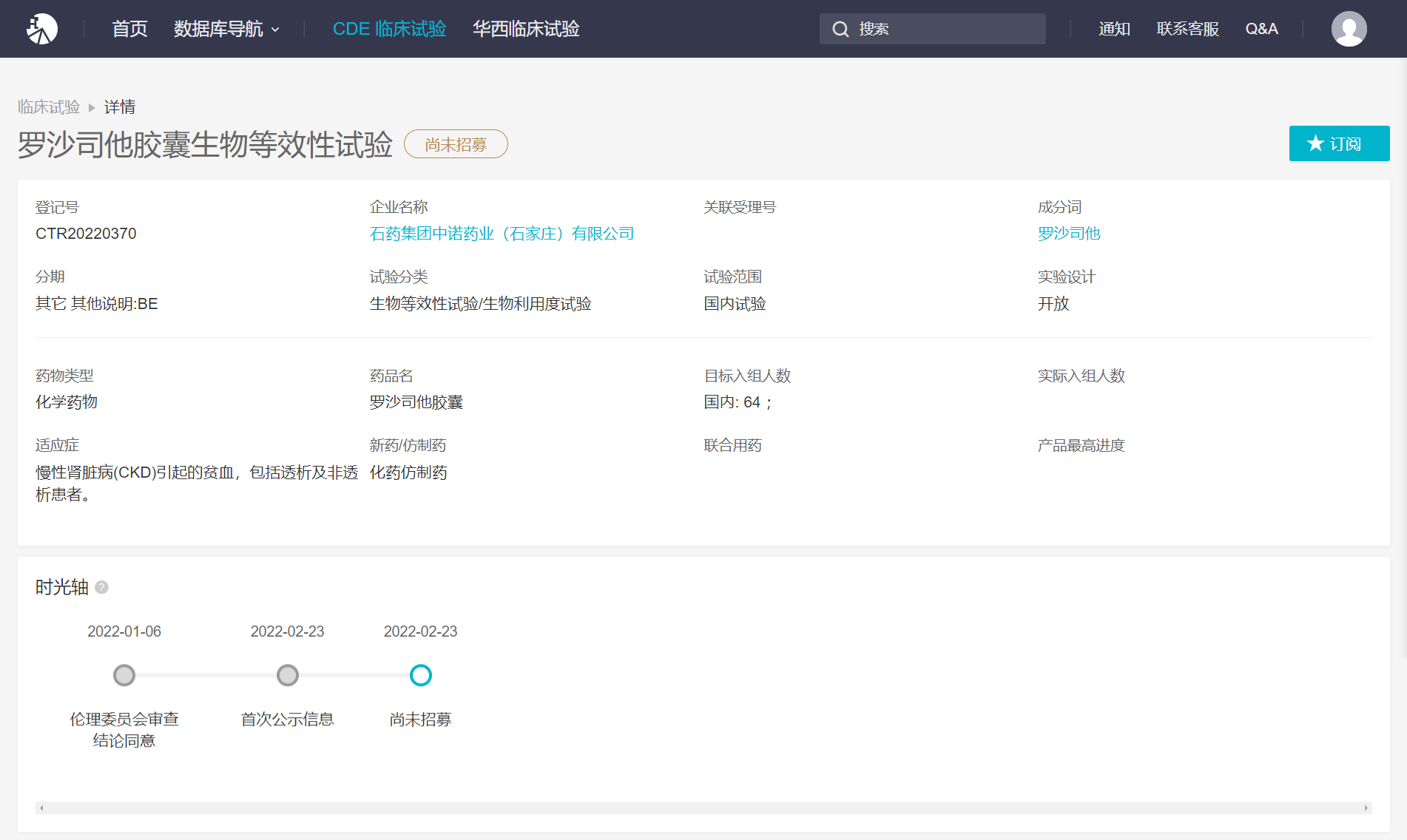Image resolution: width=1407 pixels, height=840 pixels.
Task: Select the 2022-01-06 ethics review timeline node
Action: (124, 675)
